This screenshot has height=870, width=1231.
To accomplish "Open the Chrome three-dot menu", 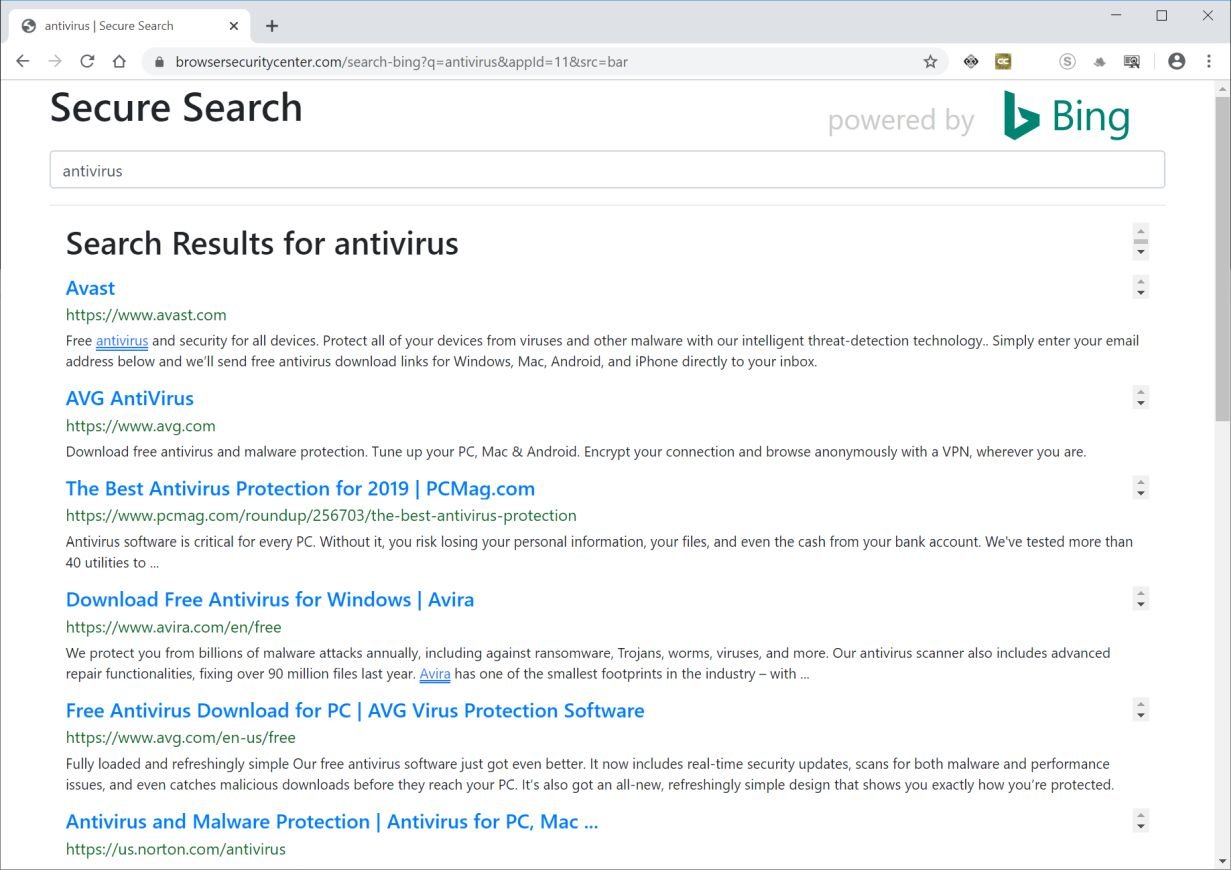I will 1207,62.
